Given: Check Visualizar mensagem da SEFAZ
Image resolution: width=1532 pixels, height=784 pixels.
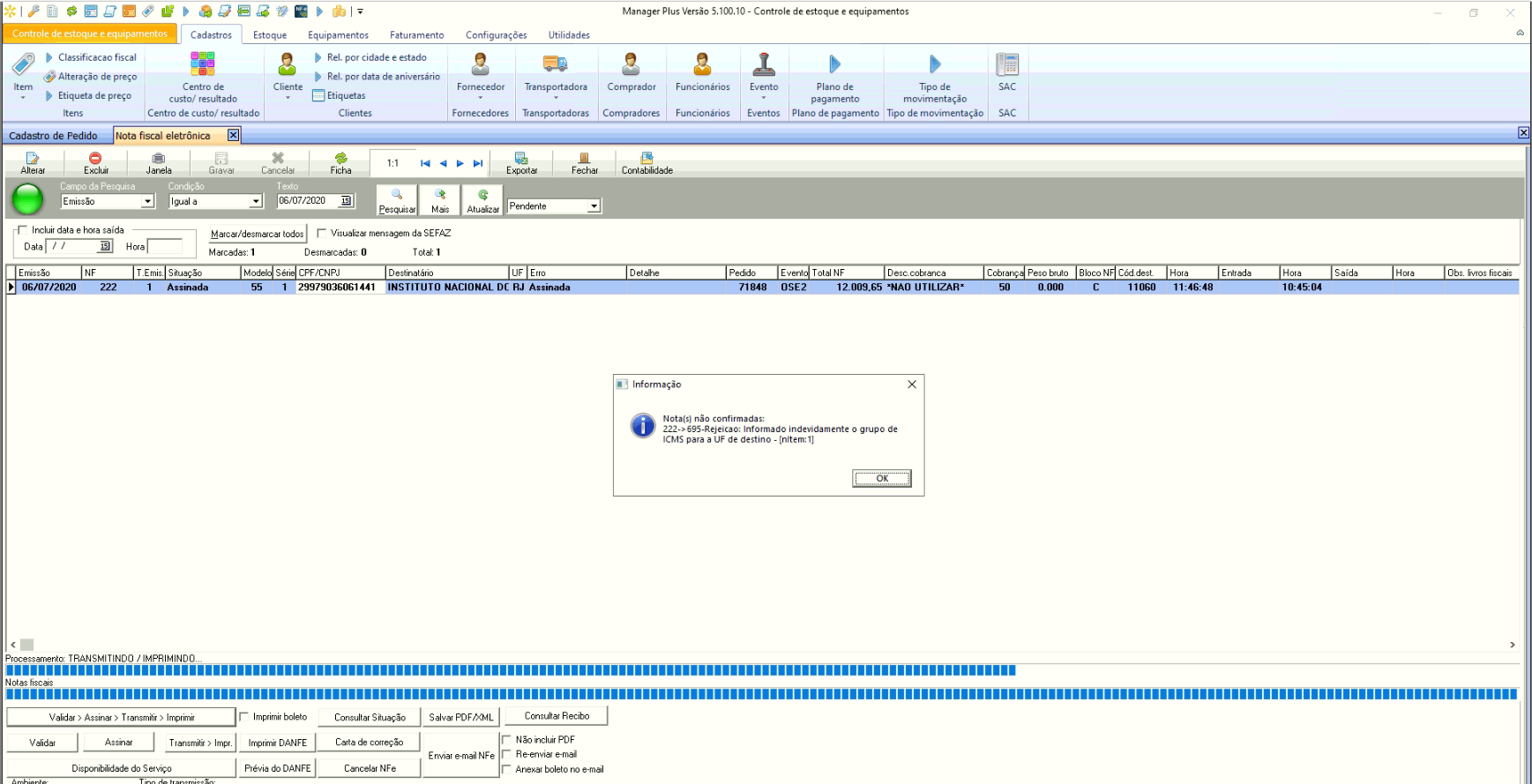Looking at the screenshot, I should pos(322,234).
